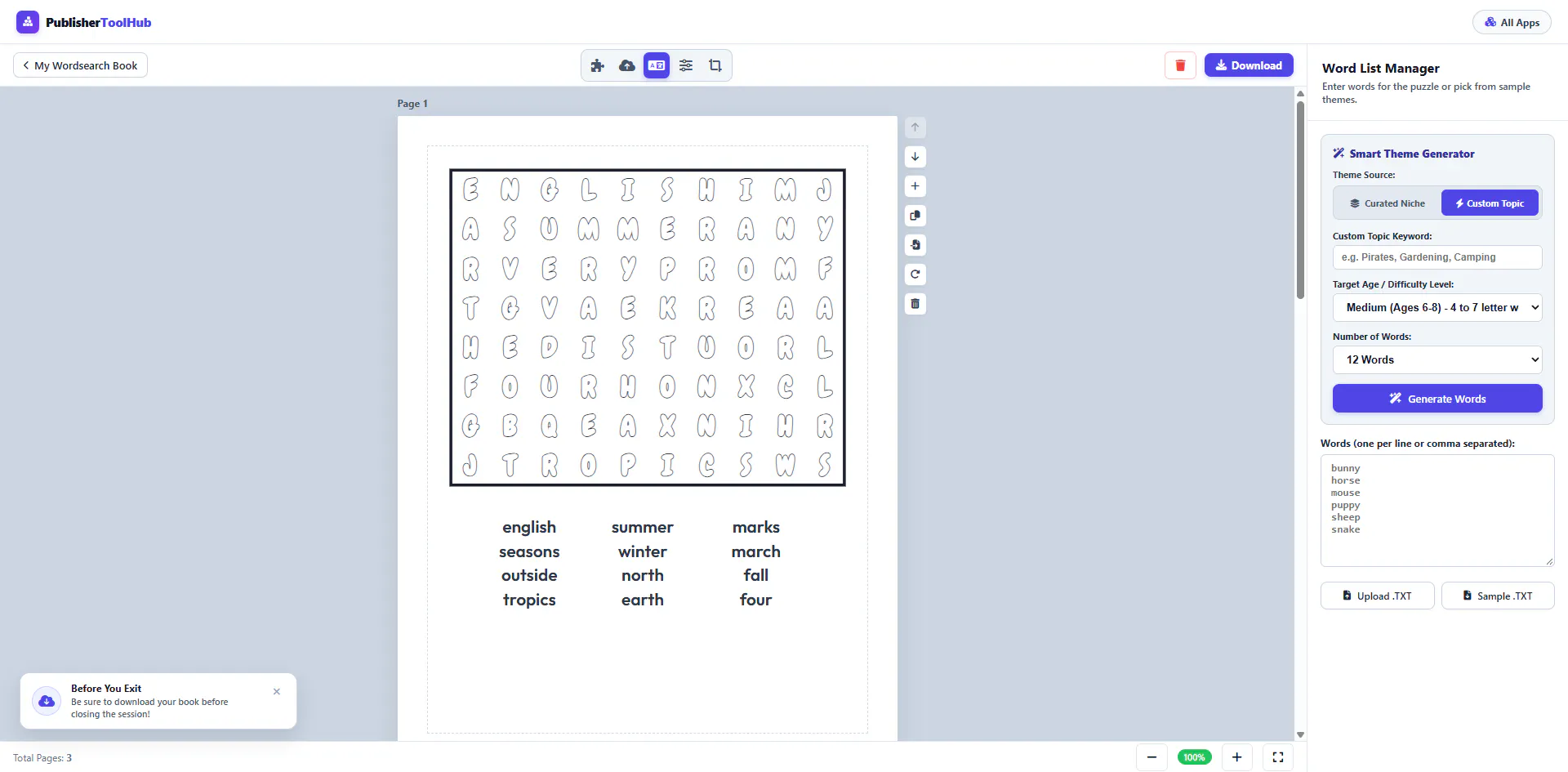The width and height of the screenshot is (1568, 772).
Task: Add a new page with plus icon
Action: pos(915,186)
